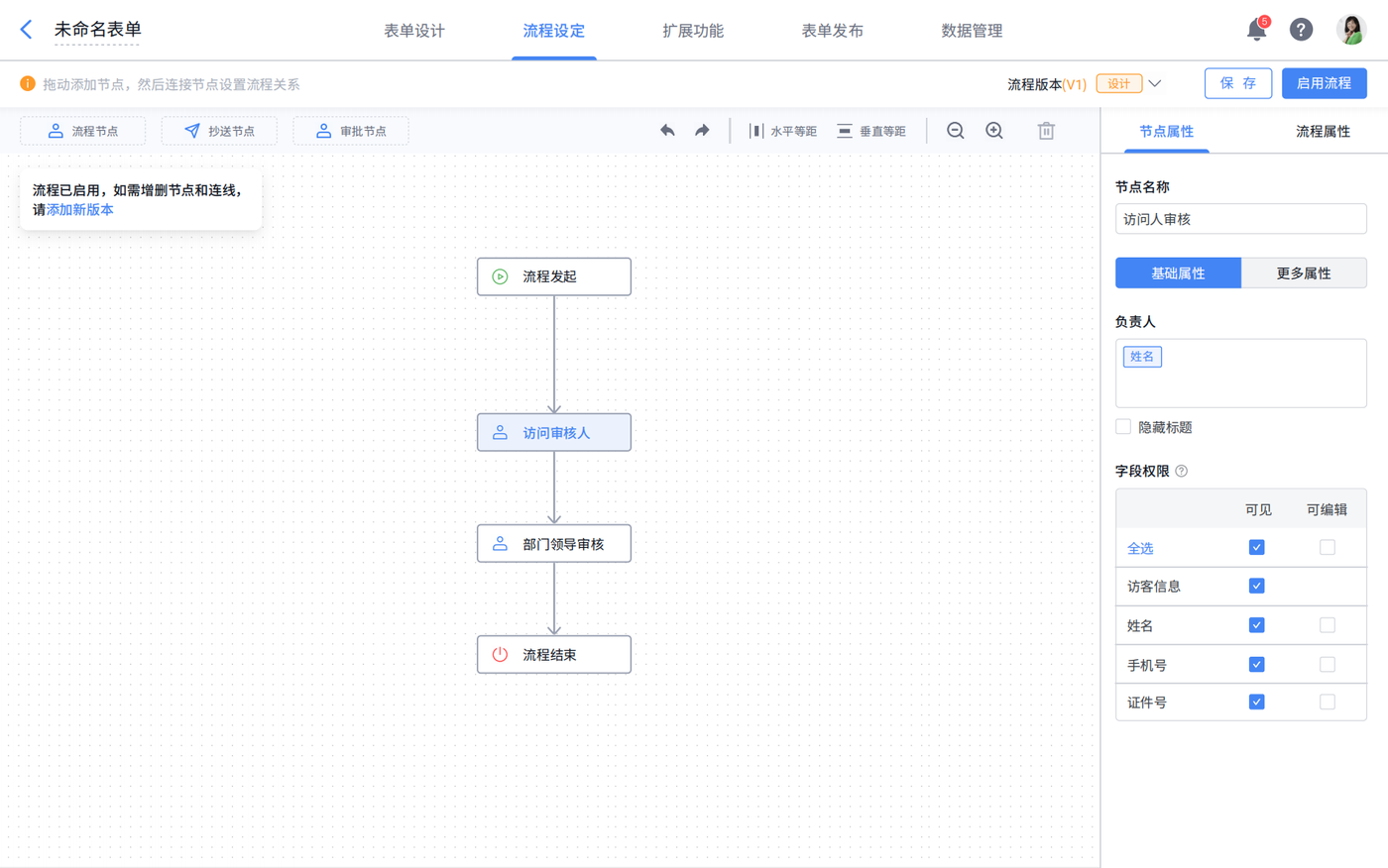Screen dimensions: 1388x868
Task: Expand the 流程版本 dropdown arrow
Action: (1155, 84)
